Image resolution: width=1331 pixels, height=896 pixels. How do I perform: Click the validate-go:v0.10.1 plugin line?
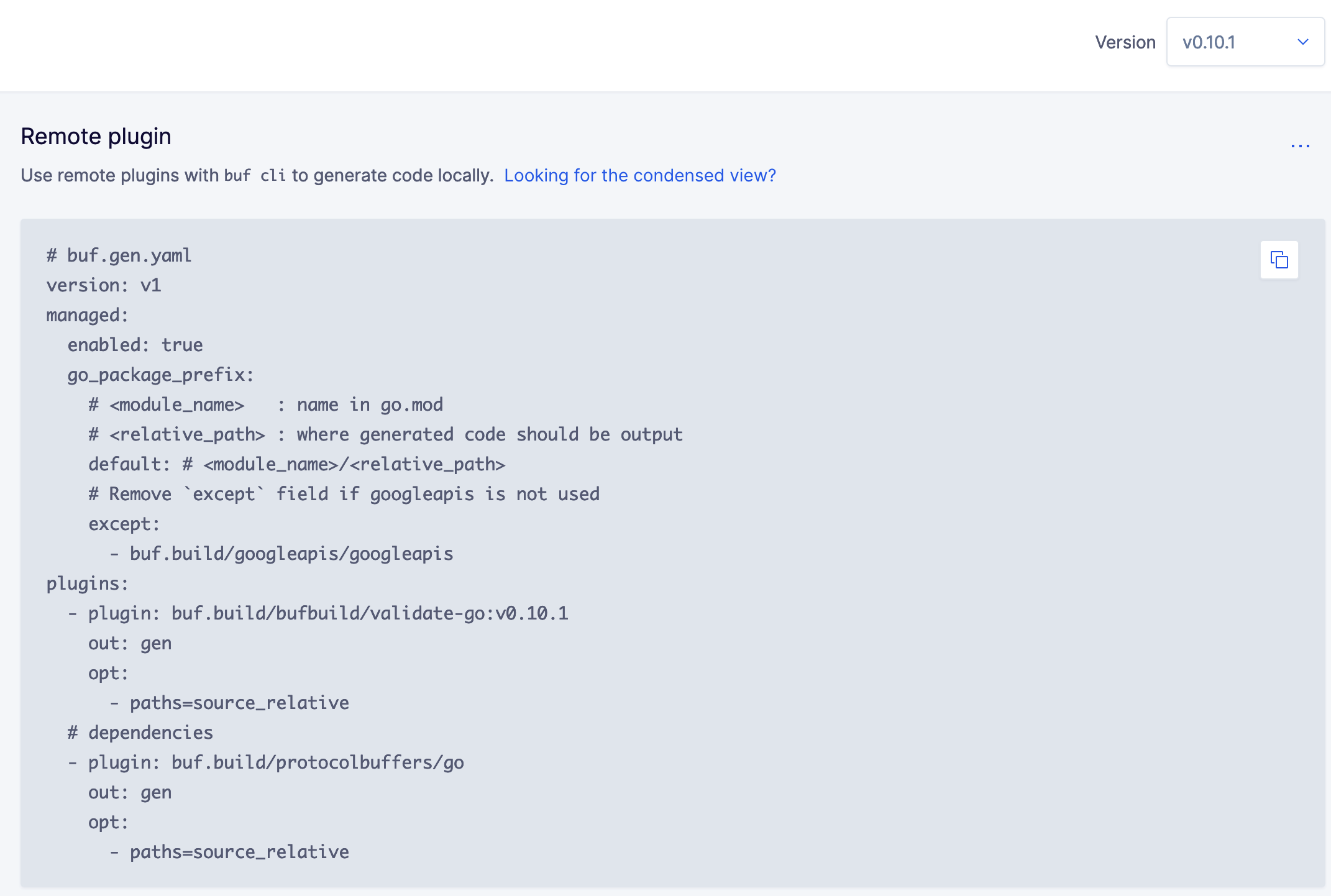pos(327,613)
